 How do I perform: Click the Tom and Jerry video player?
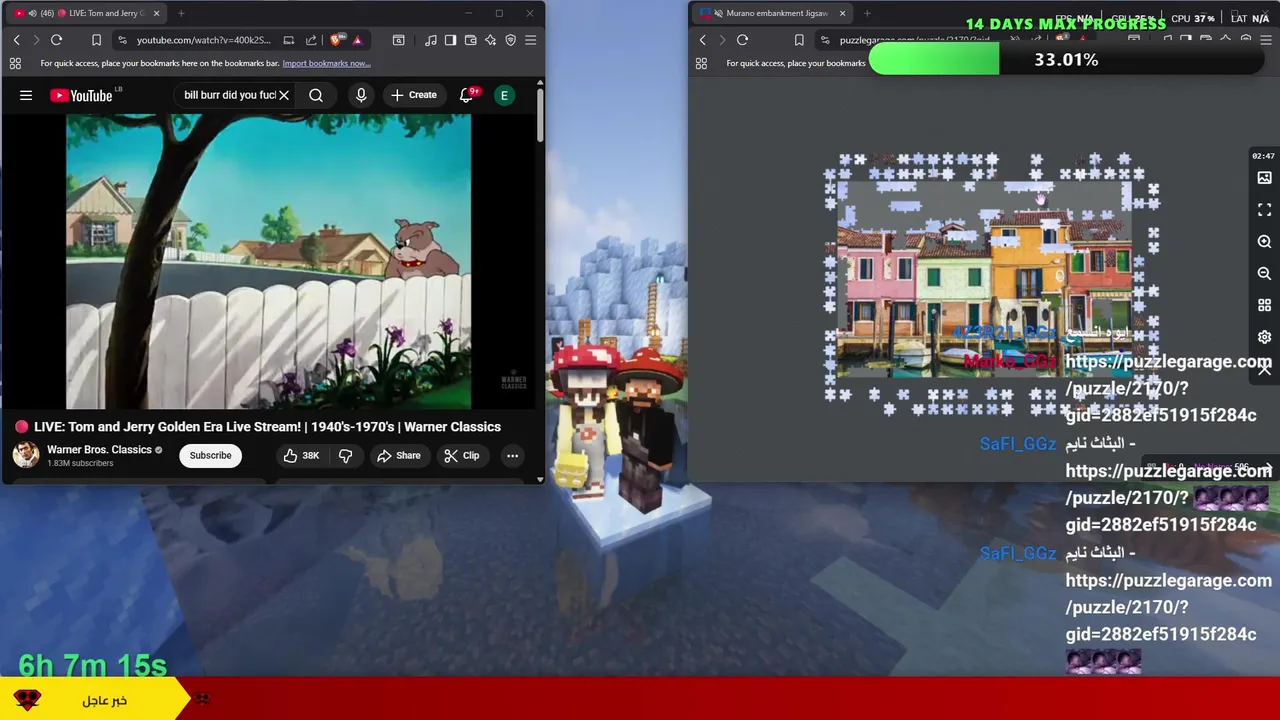268,262
